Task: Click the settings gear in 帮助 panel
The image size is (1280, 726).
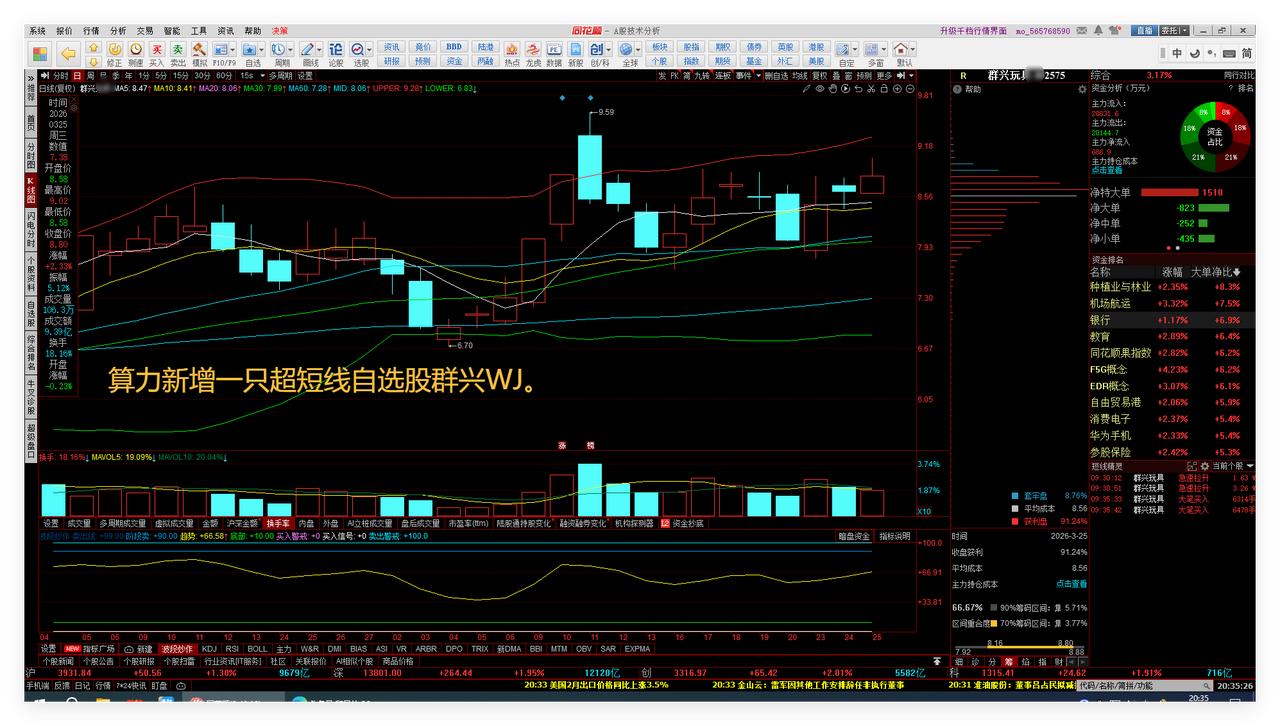Action: pyautogui.click(x=1081, y=89)
